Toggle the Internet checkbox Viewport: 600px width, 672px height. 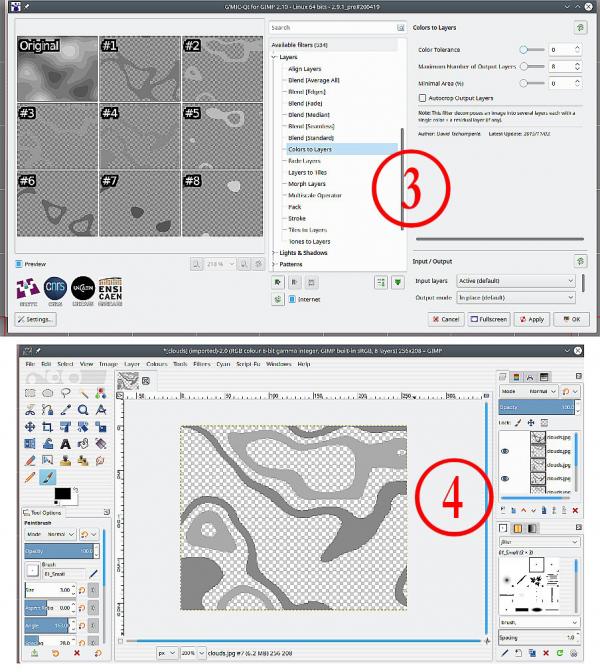click(x=292, y=299)
